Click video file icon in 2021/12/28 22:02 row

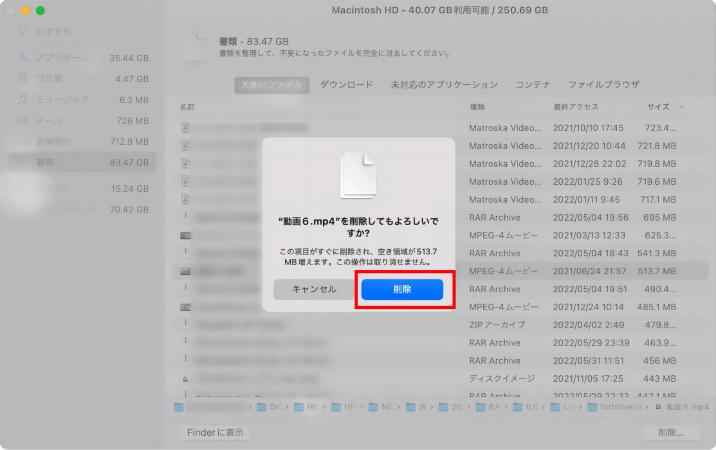(x=185, y=163)
